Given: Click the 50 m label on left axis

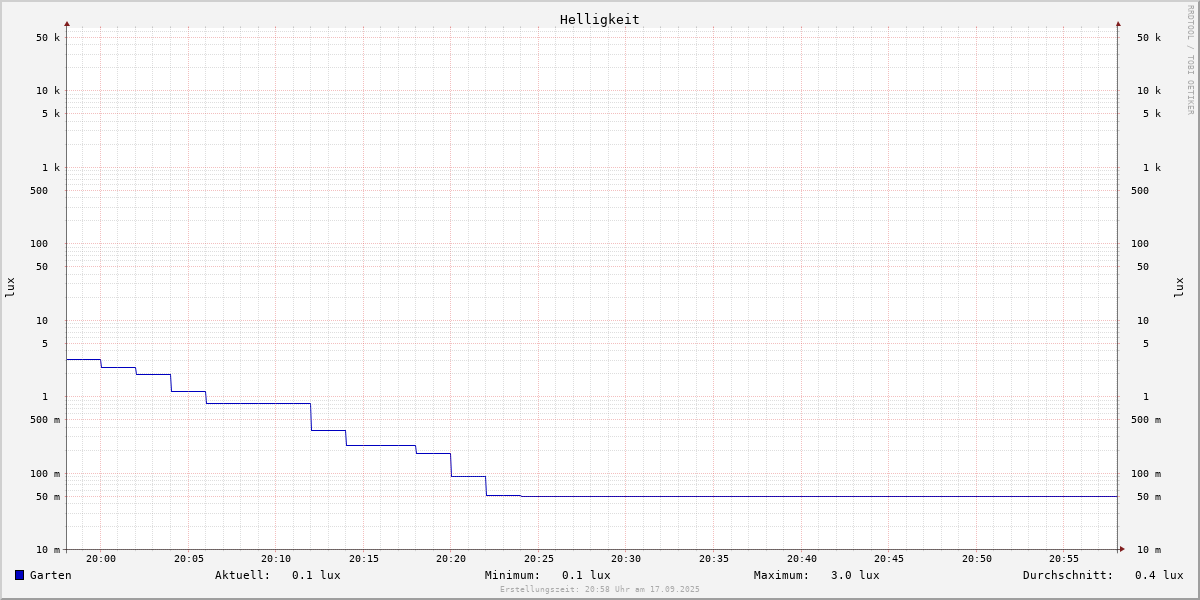Looking at the screenshot, I should (x=48, y=497).
